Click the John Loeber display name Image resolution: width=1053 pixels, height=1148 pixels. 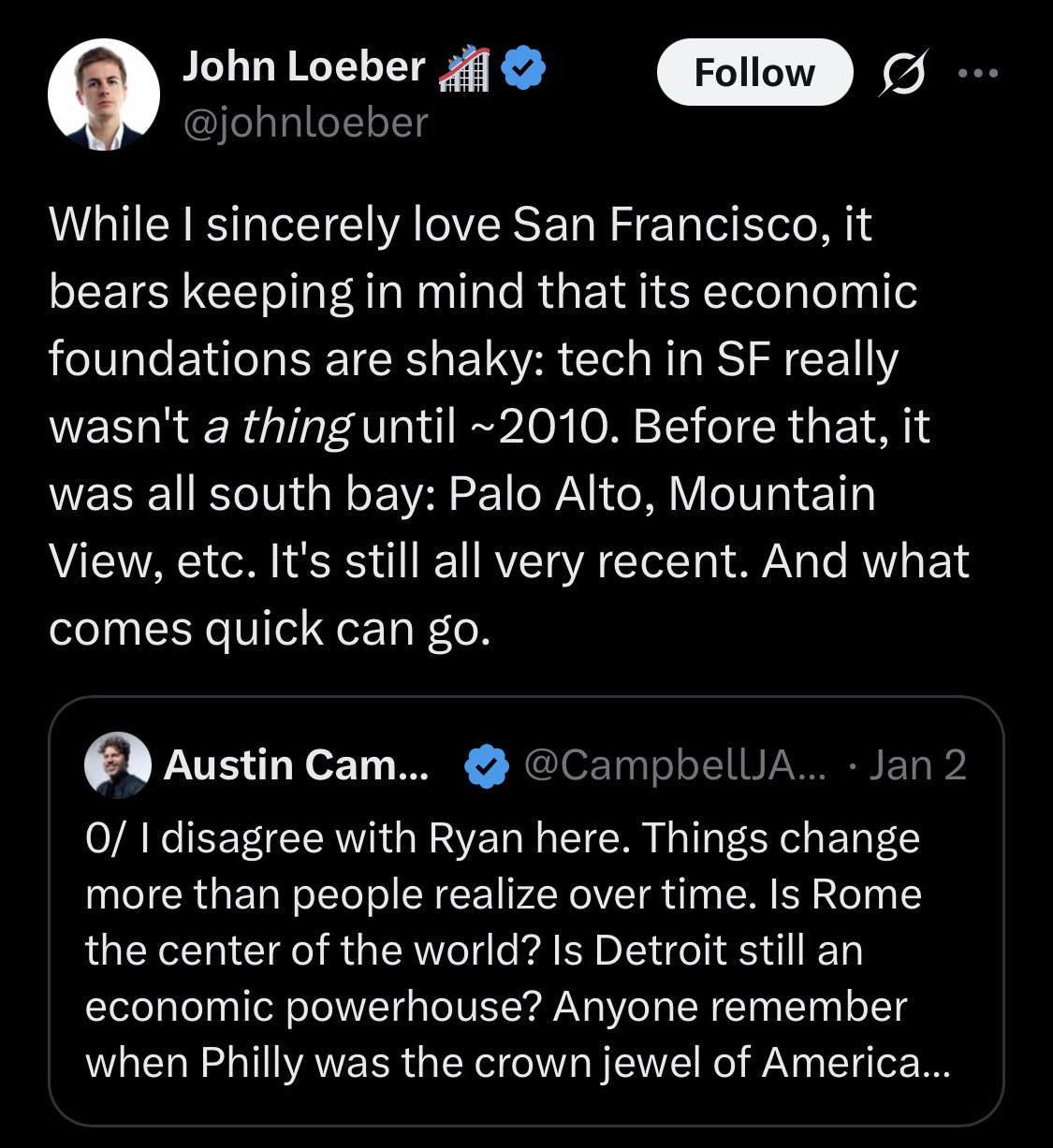coord(303,66)
